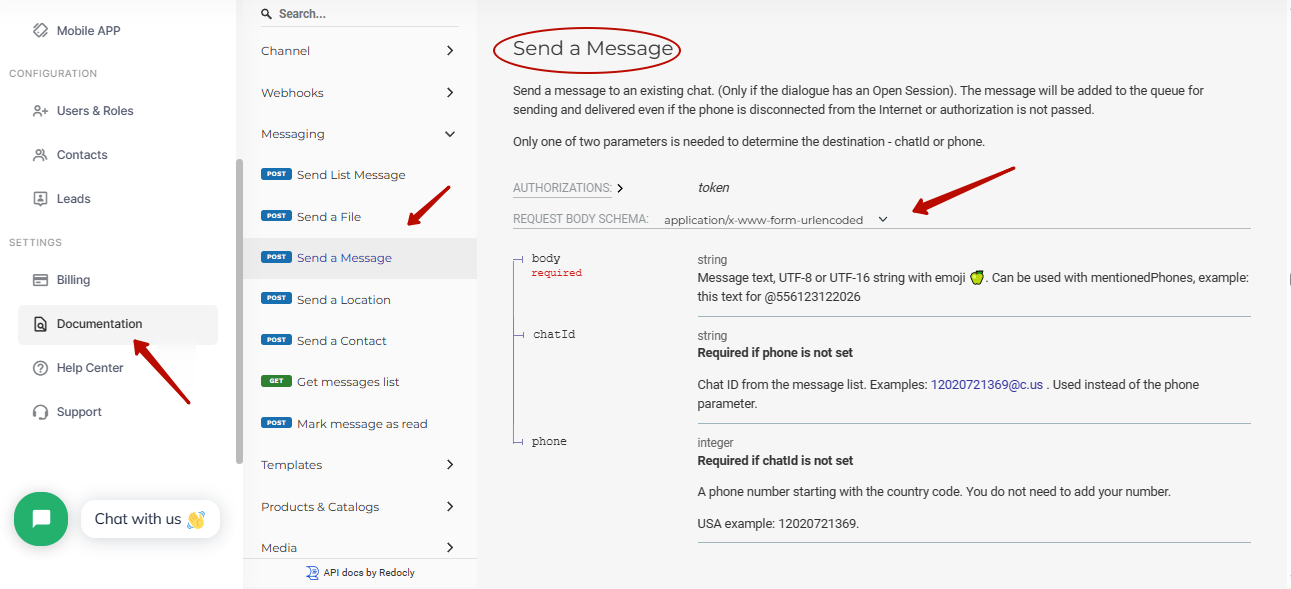Open the green chat bubble widget
The image size is (1291, 589).
41,518
